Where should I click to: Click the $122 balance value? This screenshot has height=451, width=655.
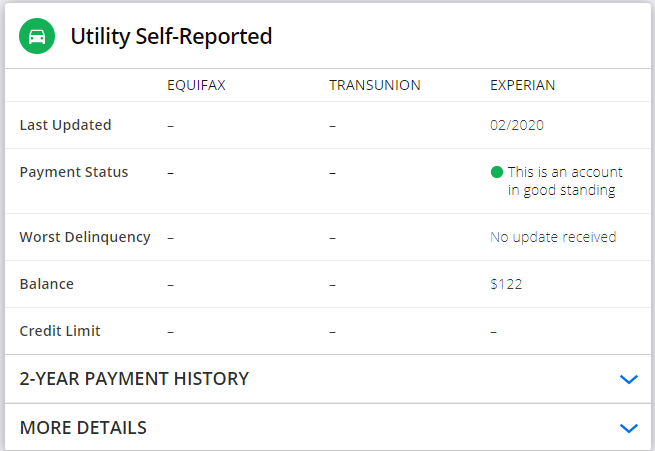(x=506, y=284)
